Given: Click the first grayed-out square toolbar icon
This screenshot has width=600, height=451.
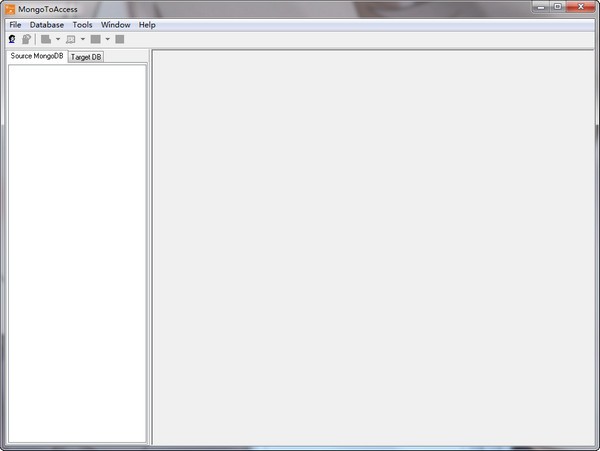Looking at the screenshot, I should [46, 39].
